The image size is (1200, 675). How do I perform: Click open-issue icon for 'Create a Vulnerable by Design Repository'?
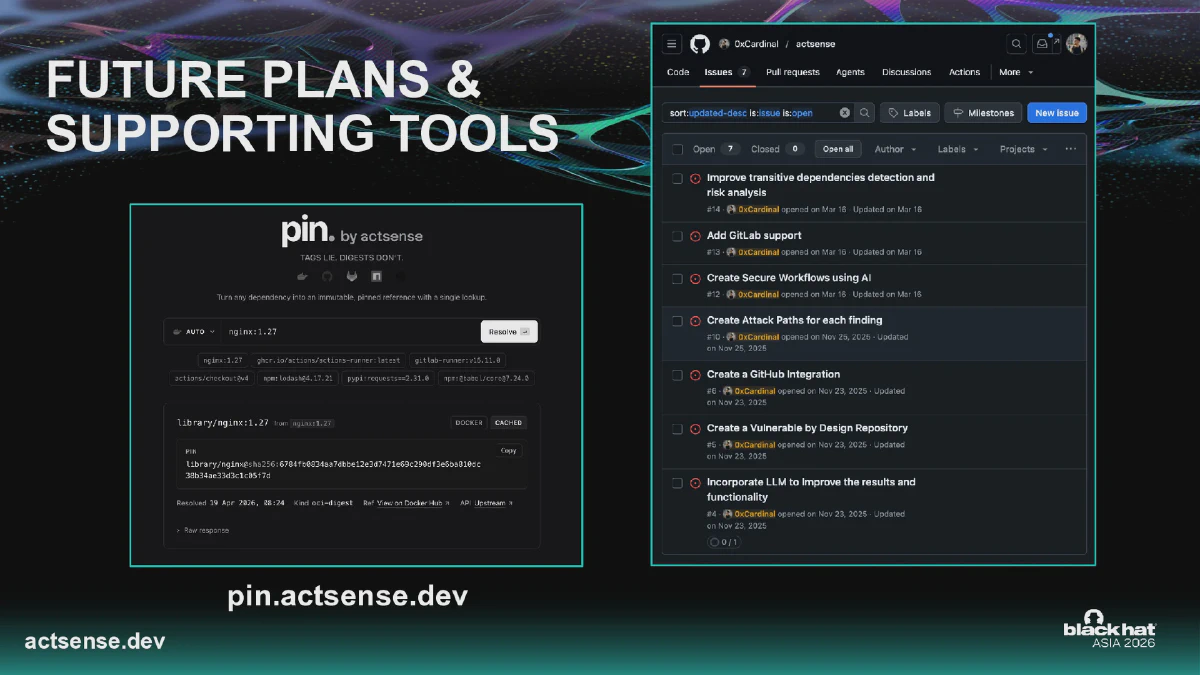pos(695,428)
